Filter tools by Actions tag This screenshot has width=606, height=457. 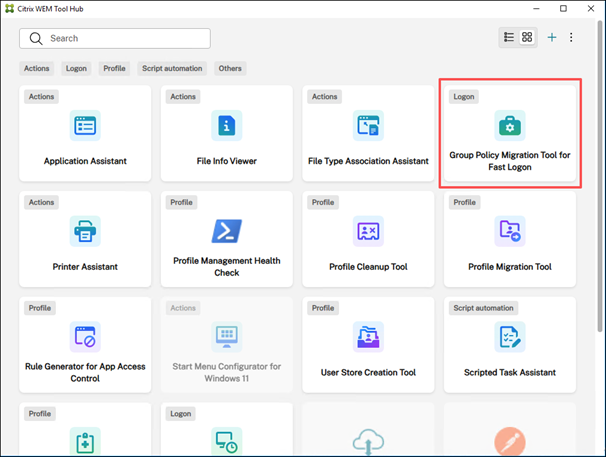[36, 69]
